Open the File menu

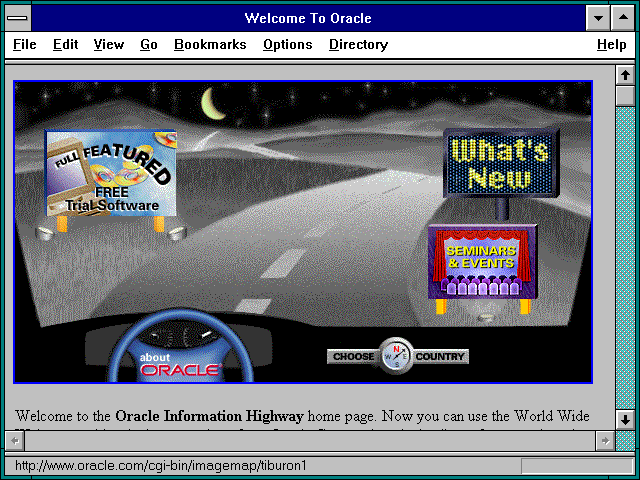(24, 44)
